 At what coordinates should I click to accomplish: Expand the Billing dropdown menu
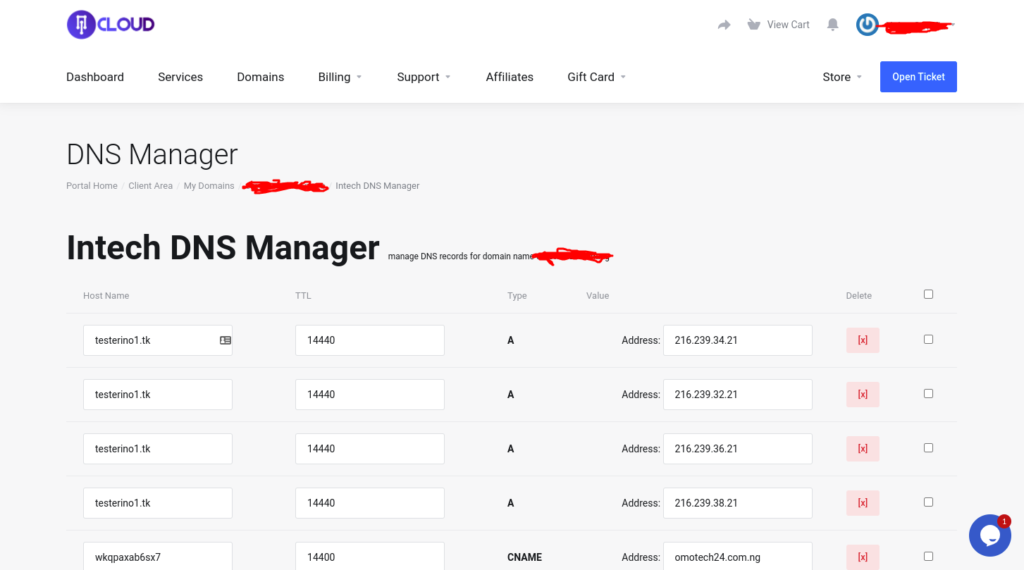click(340, 77)
